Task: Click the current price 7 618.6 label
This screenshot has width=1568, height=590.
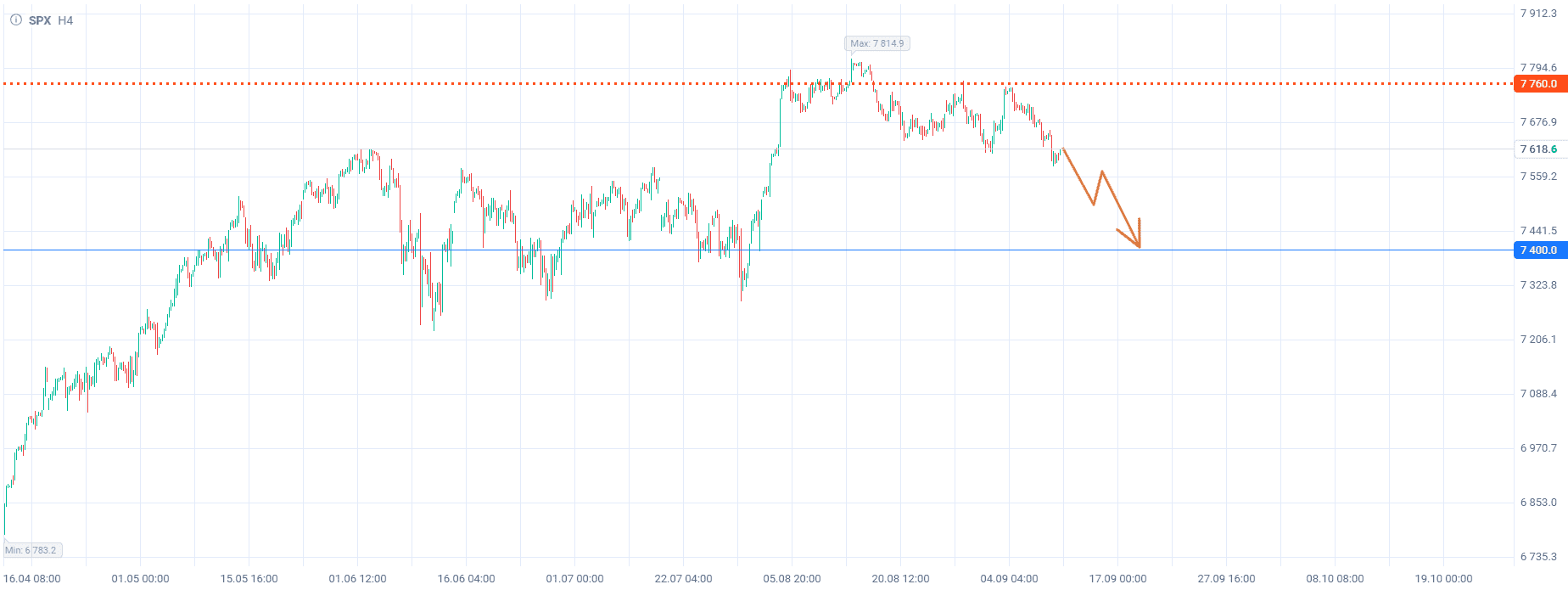Action: coord(1539,149)
